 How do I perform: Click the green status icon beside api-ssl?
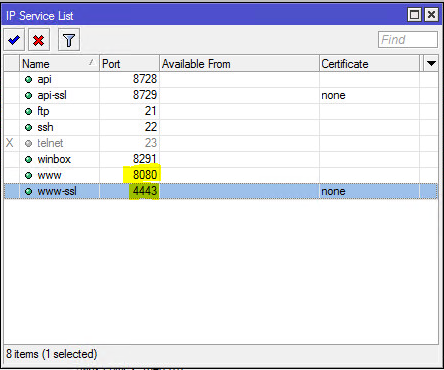click(x=29, y=96)
